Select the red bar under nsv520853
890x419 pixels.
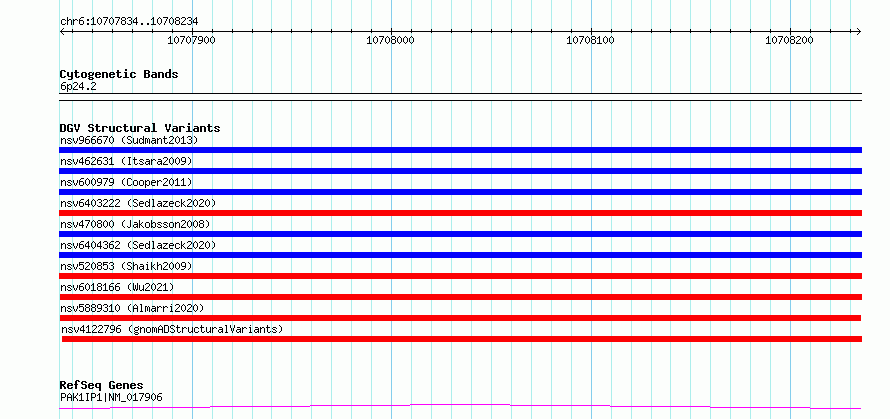(460, 276)
